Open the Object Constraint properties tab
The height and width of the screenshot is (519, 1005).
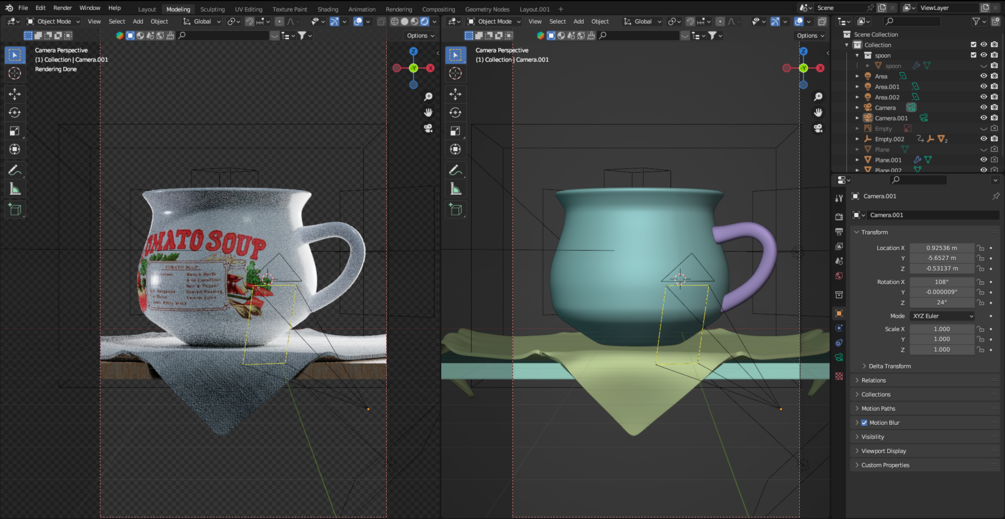[839, 343]
